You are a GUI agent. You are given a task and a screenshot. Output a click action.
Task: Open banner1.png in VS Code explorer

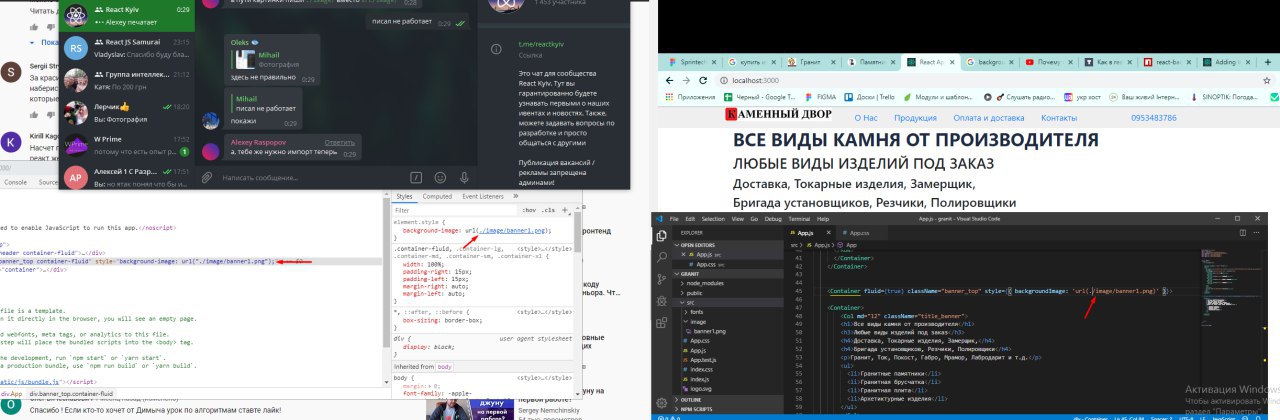[710, 331]
